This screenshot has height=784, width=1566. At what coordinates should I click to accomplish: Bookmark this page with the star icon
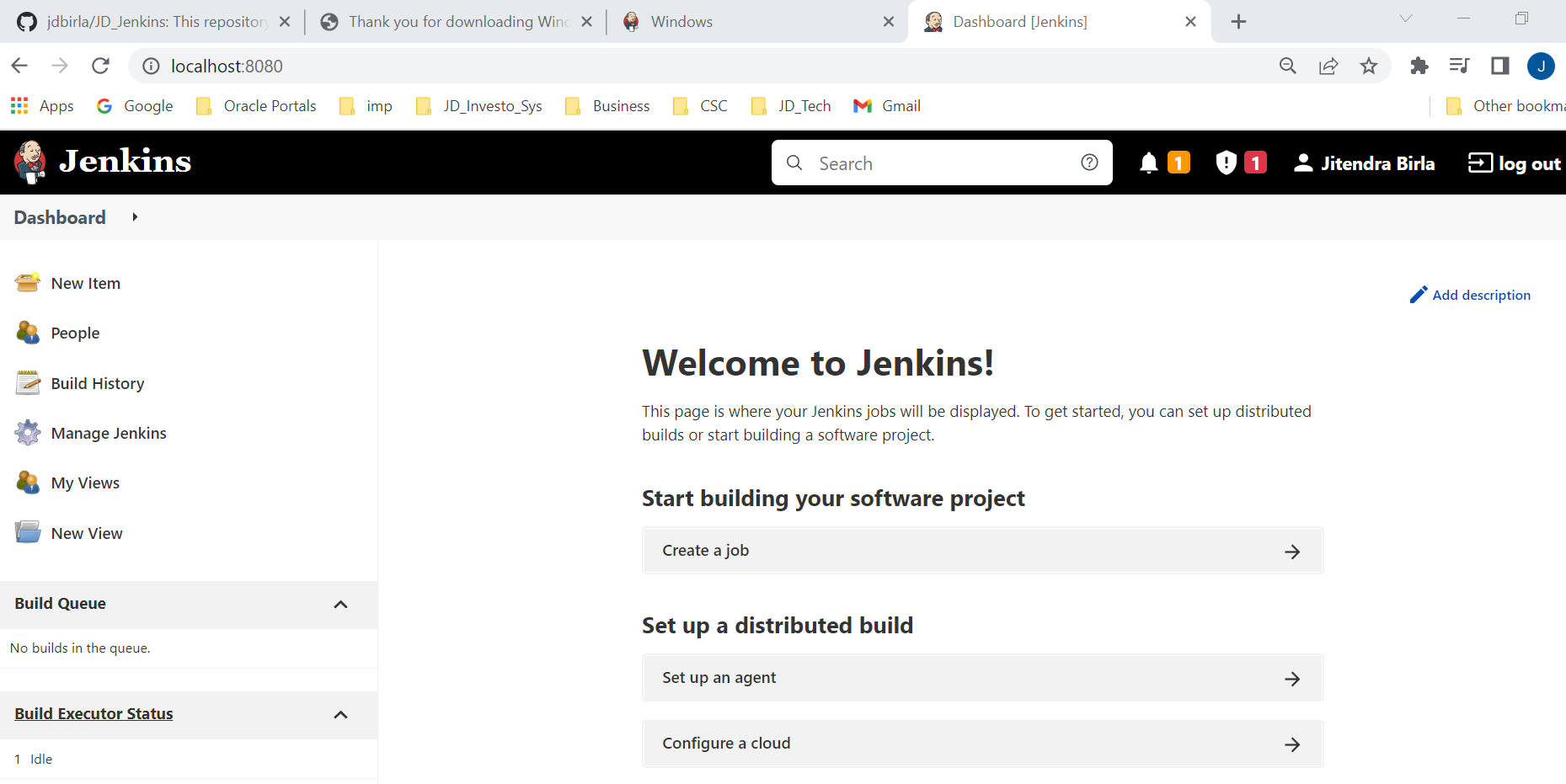coord(1369,66)
